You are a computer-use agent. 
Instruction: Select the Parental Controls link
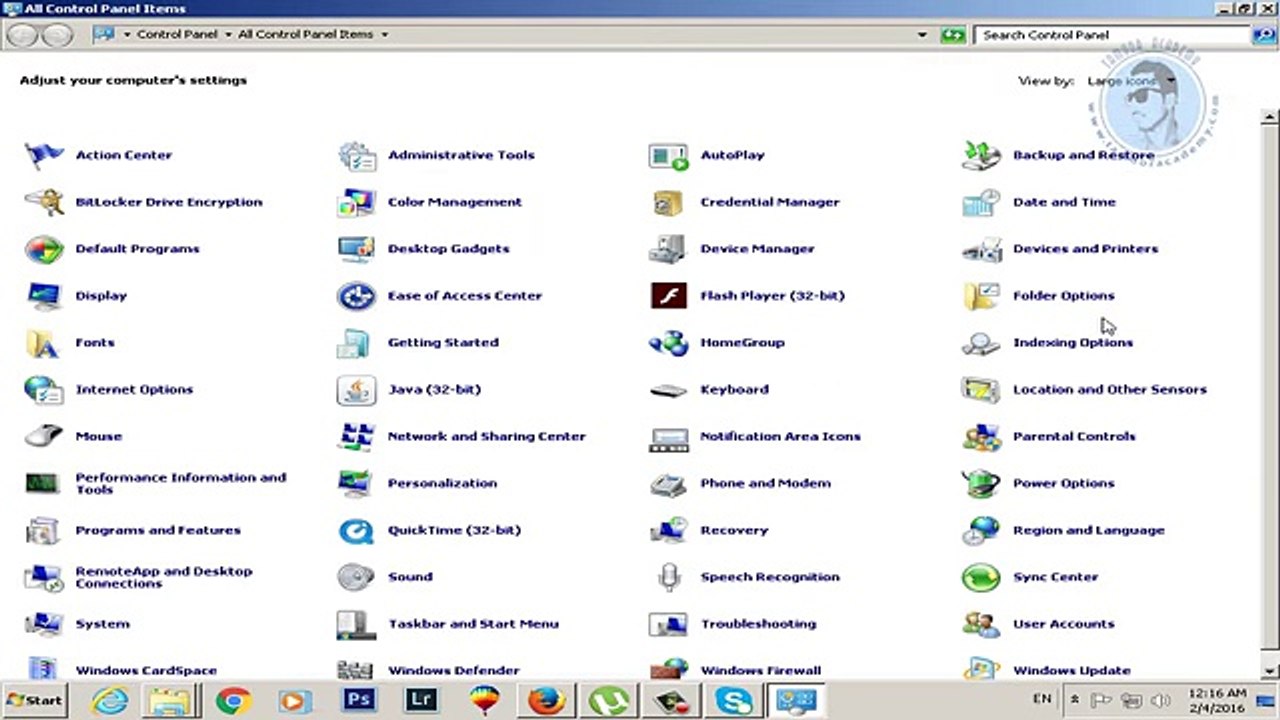coord(1074,436)
